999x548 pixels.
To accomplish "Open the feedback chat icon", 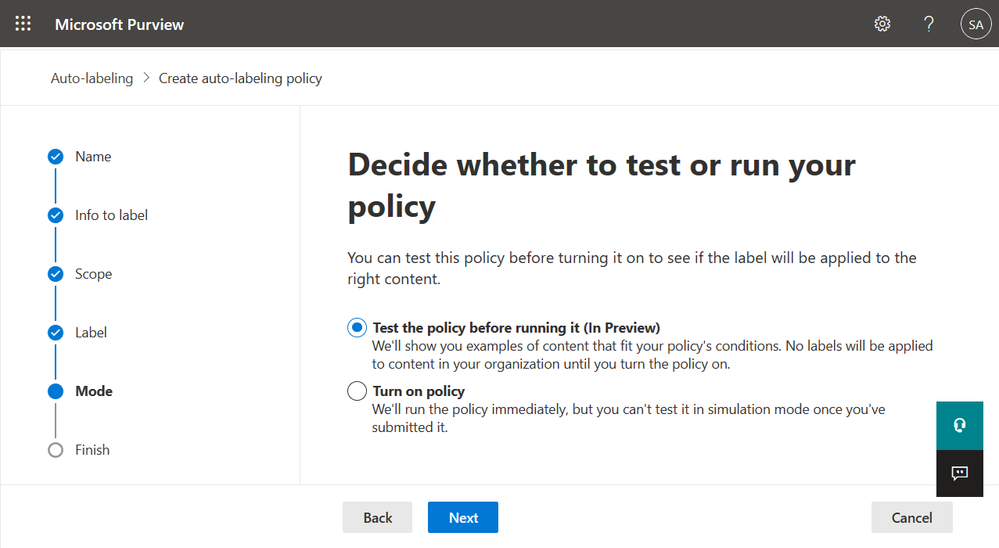I will [960, 473].
